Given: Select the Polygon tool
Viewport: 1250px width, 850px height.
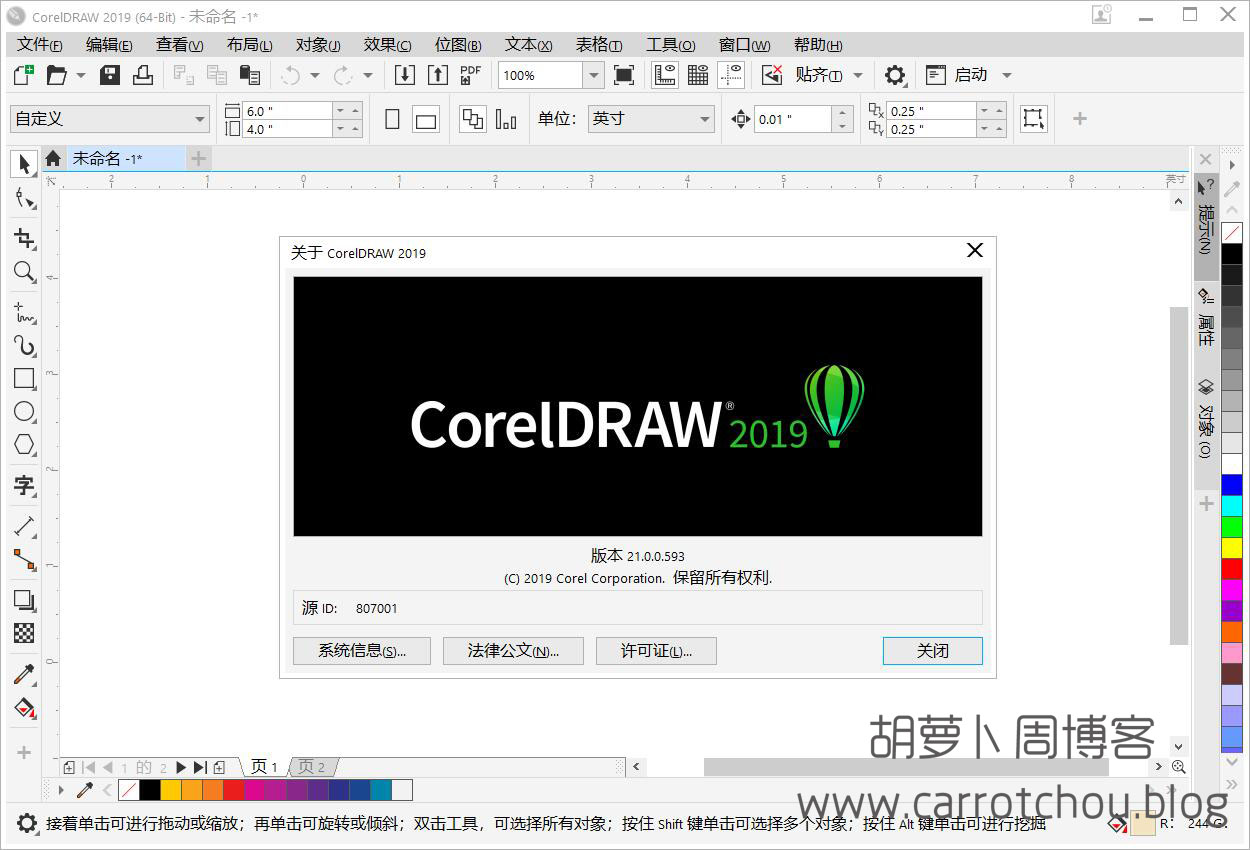Looking at the screenshot, I should tap(24, 444).
